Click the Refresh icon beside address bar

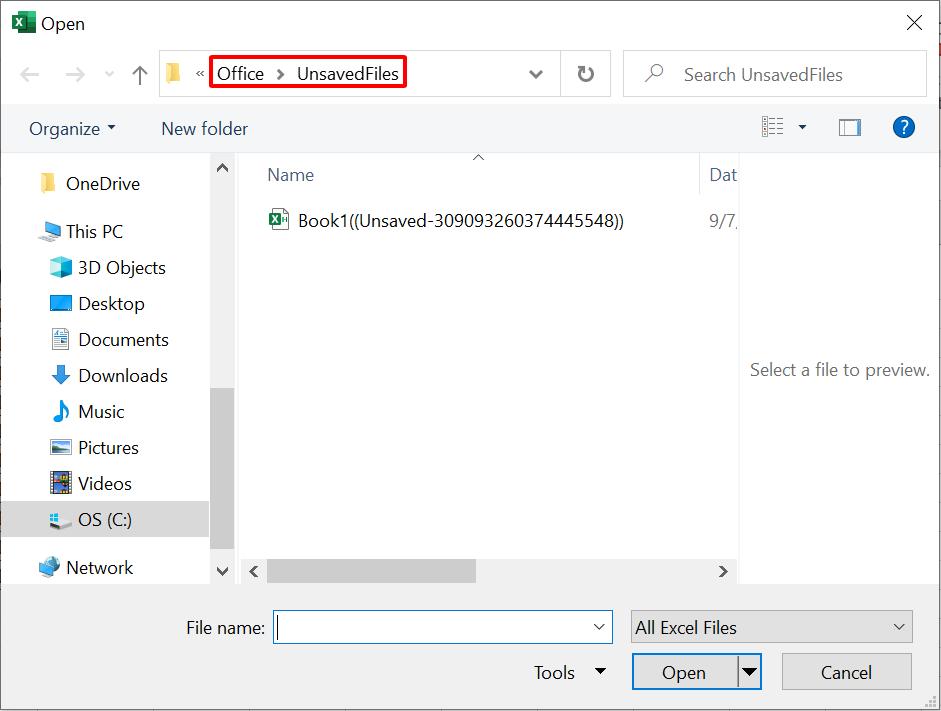(x=586, y=74)
